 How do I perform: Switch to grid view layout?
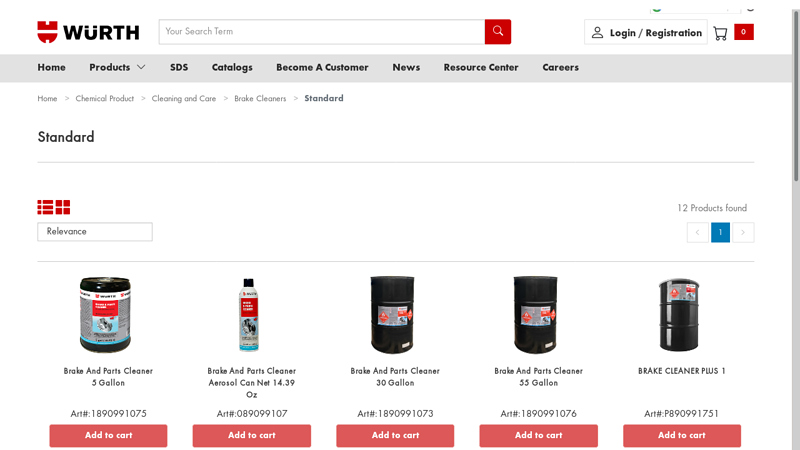coord(63,207)
